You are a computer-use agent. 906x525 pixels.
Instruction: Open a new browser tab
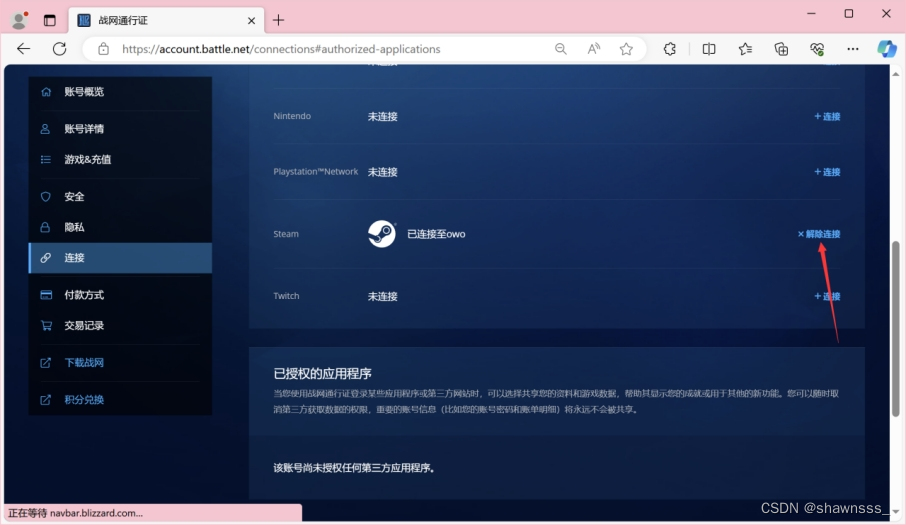tap(279, 20)
